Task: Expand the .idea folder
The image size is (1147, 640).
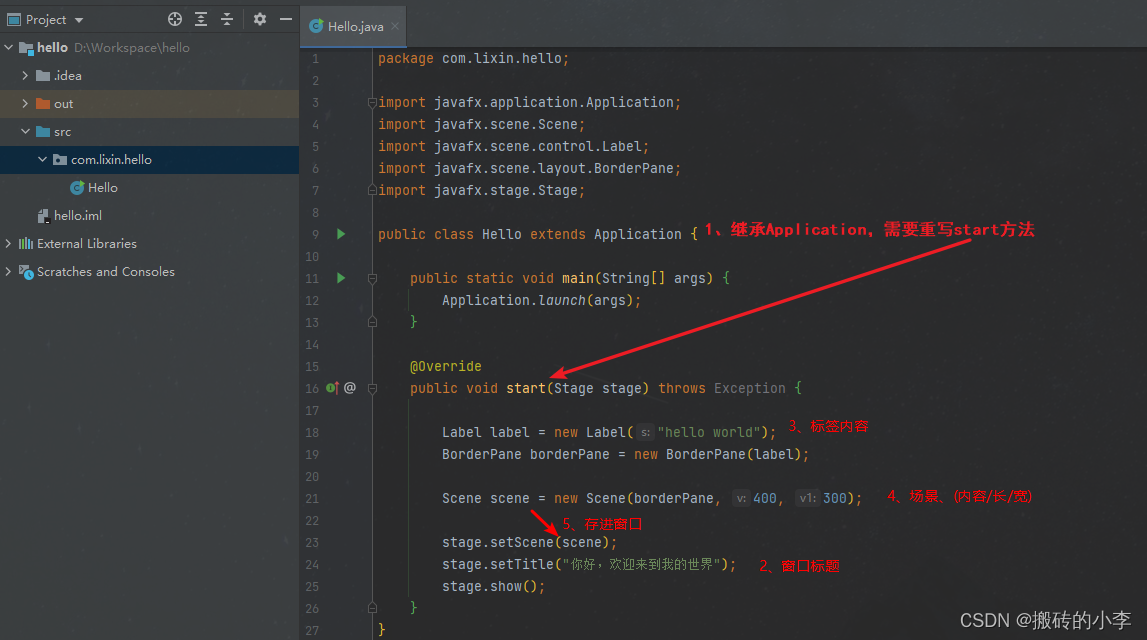Action: coord(25,75)
